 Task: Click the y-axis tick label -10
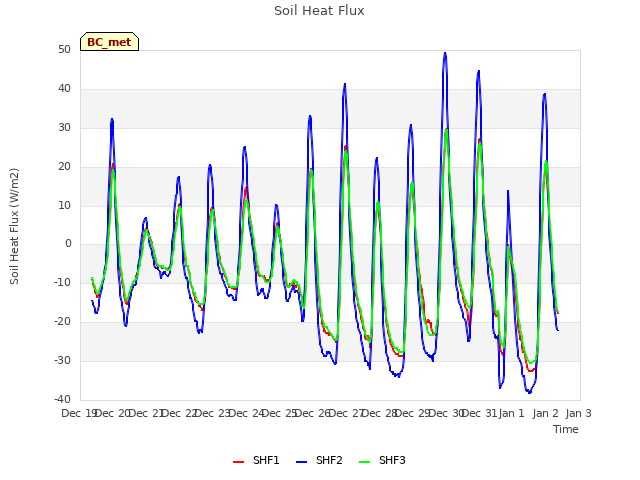click(x=62, y=282)
